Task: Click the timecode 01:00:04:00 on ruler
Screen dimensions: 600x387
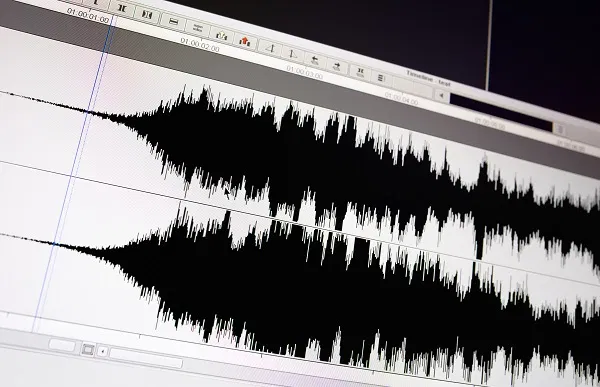Action: (x=401, y=98)
